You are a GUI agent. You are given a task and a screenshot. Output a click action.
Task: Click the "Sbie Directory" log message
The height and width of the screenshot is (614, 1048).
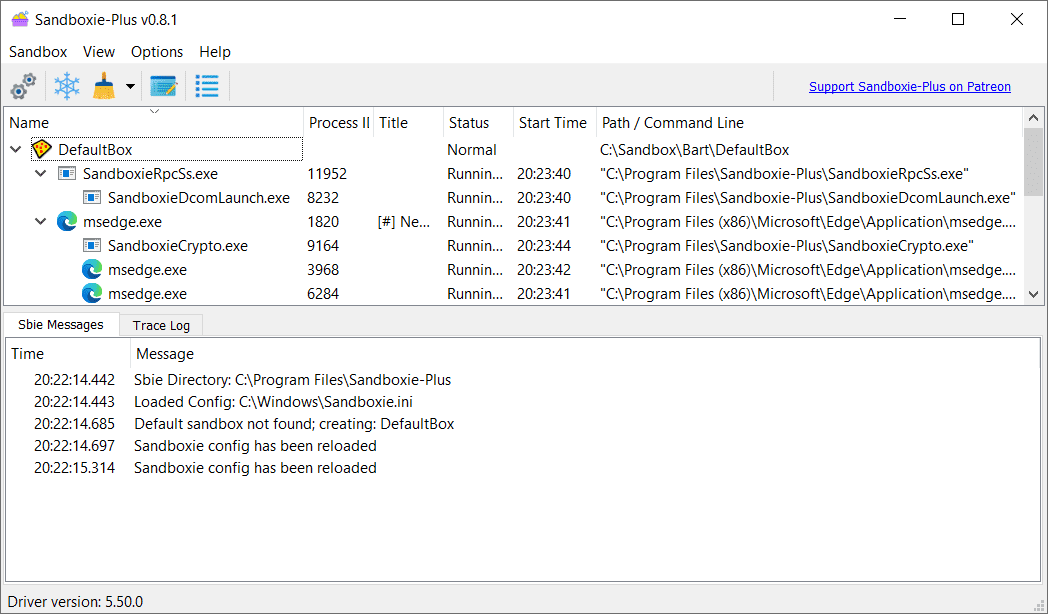pyautogui.click(x=292, y=379)
